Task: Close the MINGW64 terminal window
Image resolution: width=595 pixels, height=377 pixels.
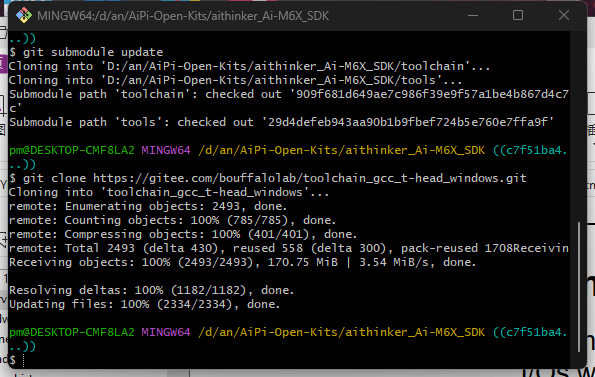Action: pyautogui.click(x=564, y=16)
